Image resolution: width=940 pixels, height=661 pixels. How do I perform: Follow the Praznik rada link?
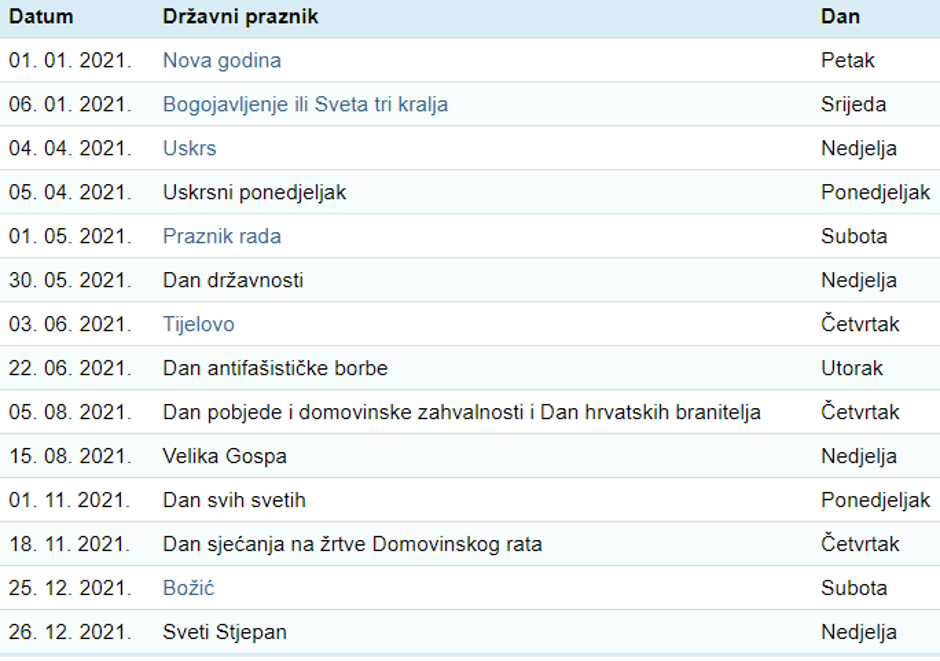222,236
